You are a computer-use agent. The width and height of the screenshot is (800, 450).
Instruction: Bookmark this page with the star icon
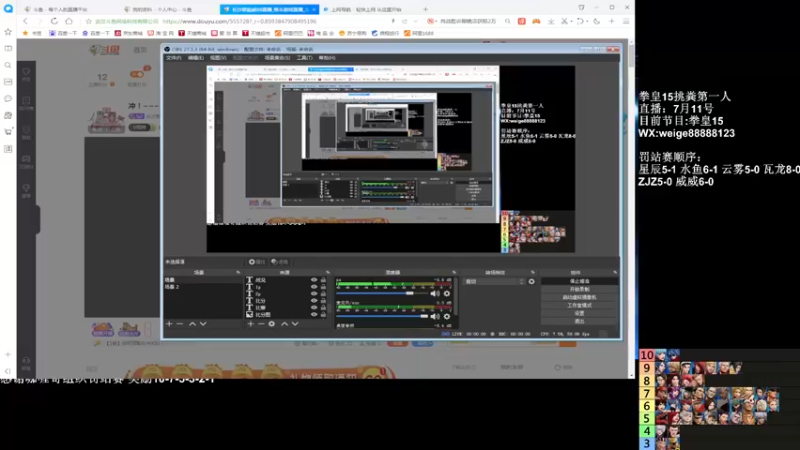[89, 21]
